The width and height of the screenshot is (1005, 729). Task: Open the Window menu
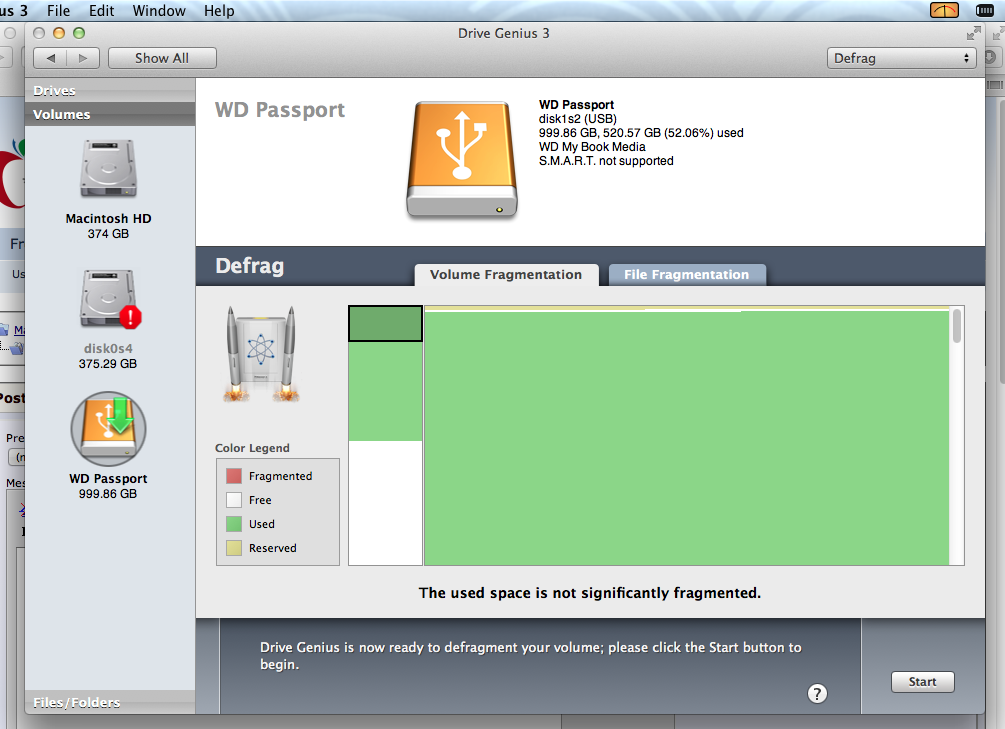(159, 11)
